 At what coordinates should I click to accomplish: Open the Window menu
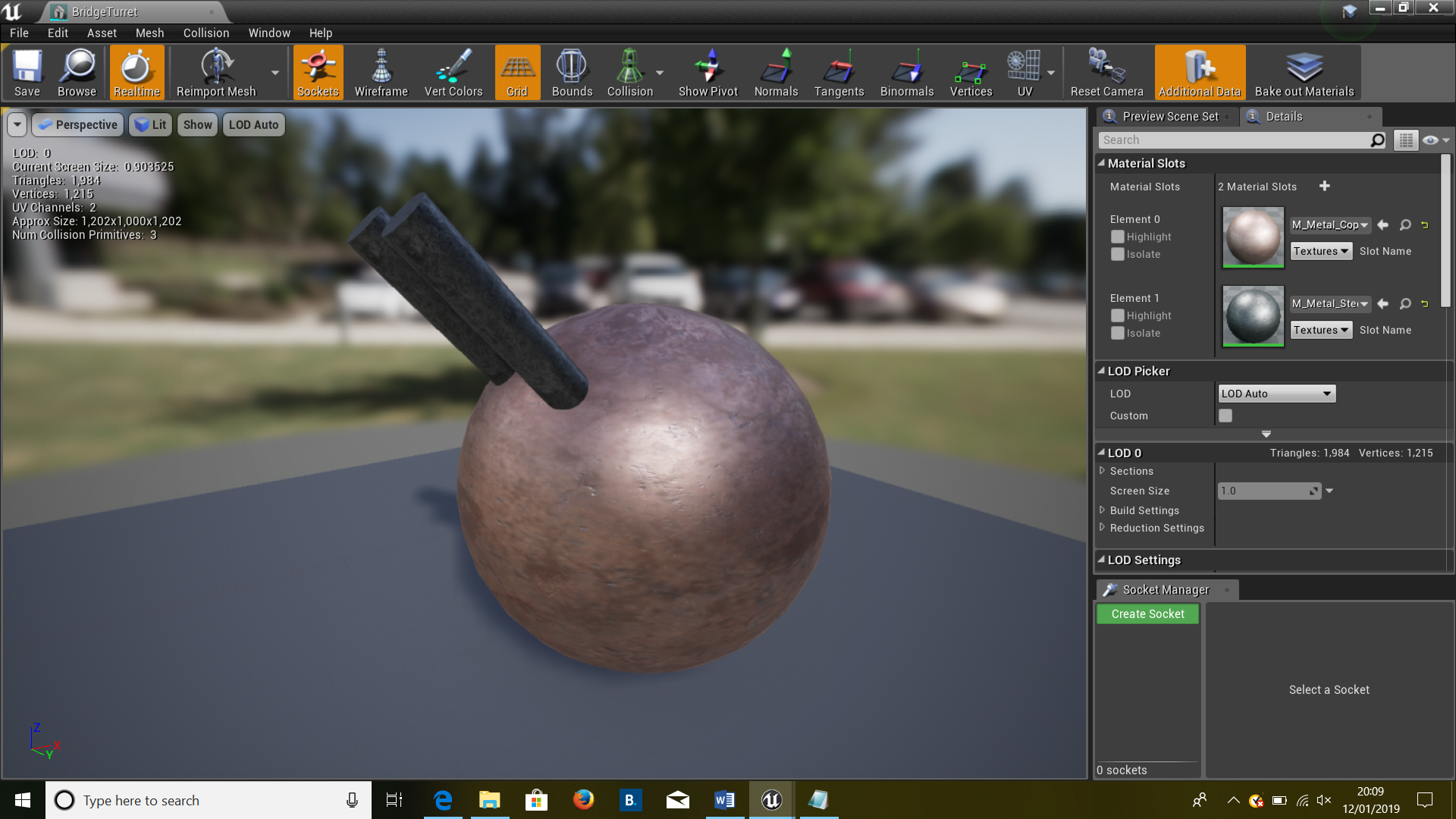pyautogui.click(x=269, y=33)
